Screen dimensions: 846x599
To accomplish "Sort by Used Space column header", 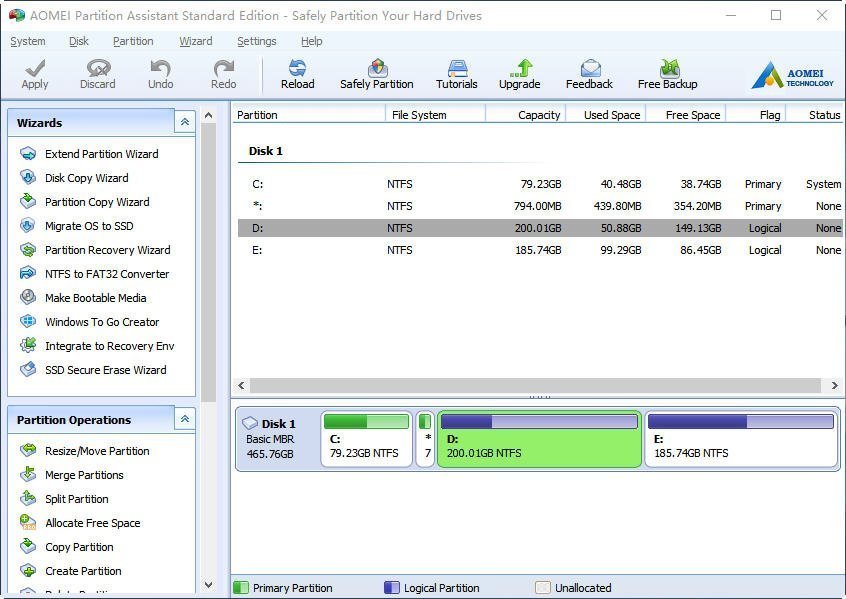I will 606,115.
